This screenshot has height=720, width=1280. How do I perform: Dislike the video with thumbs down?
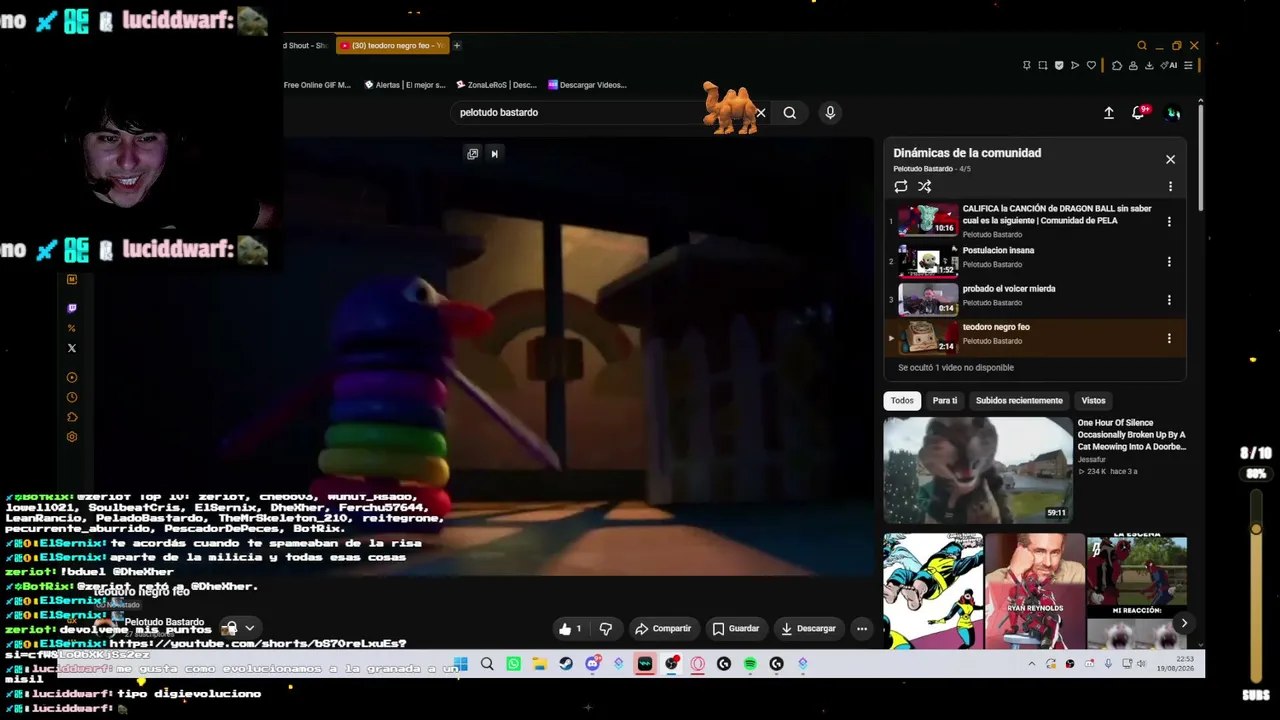pyautogui.click(x=605, y=629)
